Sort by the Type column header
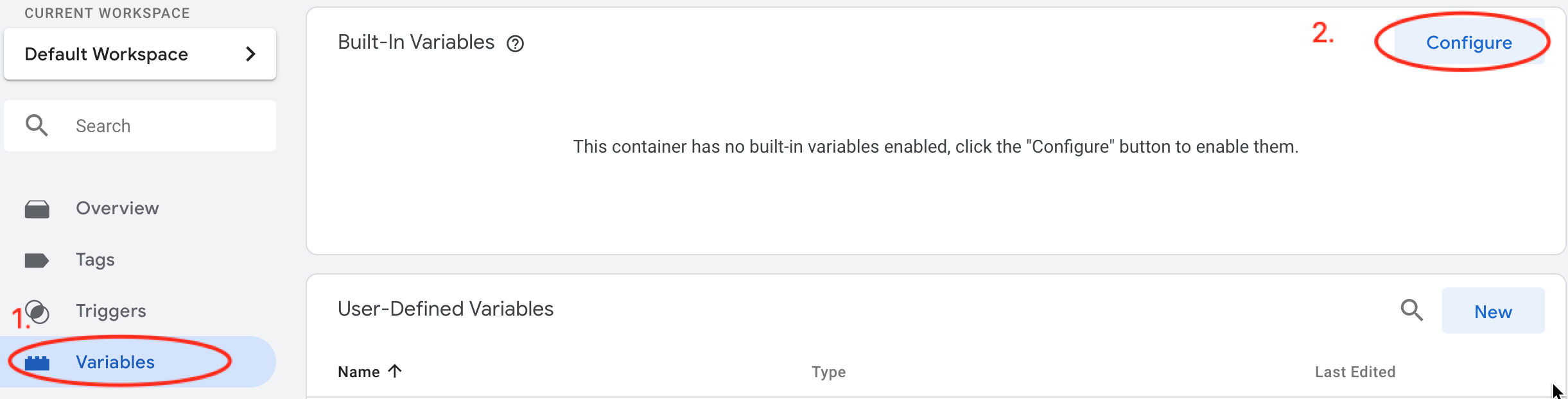This screenshot has width=1568, height=399. pyautogui.click(x=828, y=372)
